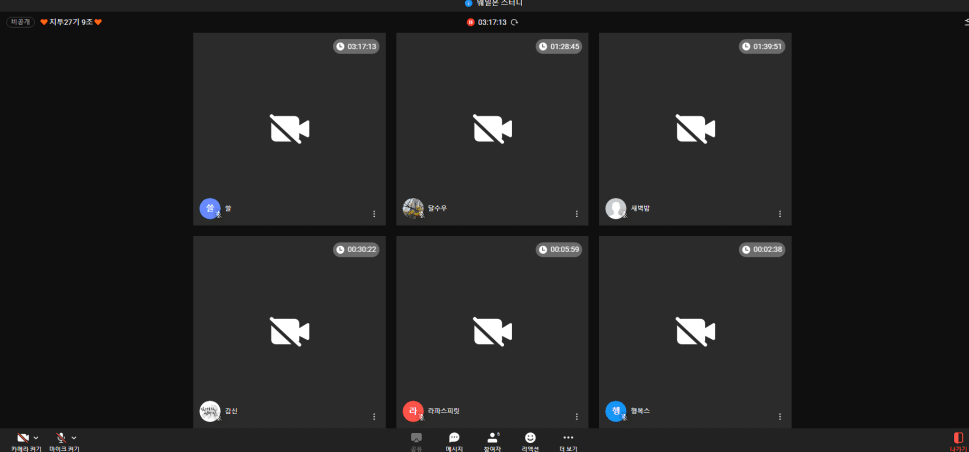Click the screen share icon
This screenshot has width=969, height=452.
coord(416,439)
